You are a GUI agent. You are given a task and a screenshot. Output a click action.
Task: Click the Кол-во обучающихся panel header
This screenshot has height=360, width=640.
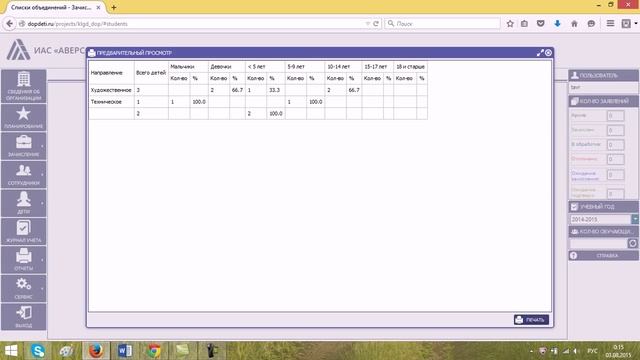tap(603, 231)
